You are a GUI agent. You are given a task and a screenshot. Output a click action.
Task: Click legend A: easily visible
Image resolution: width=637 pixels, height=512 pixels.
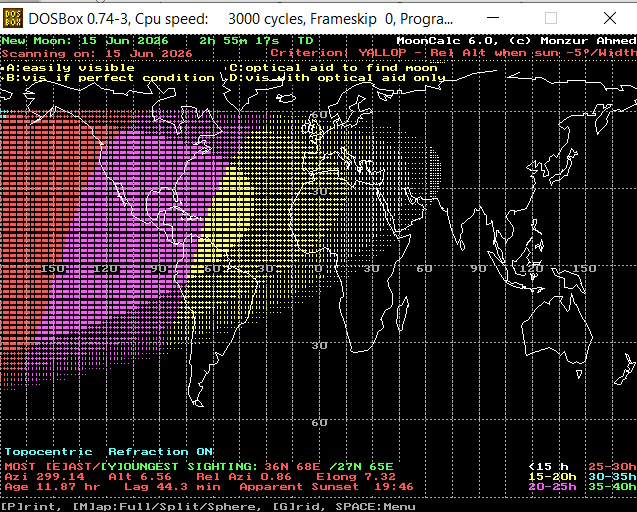(70, 68)
